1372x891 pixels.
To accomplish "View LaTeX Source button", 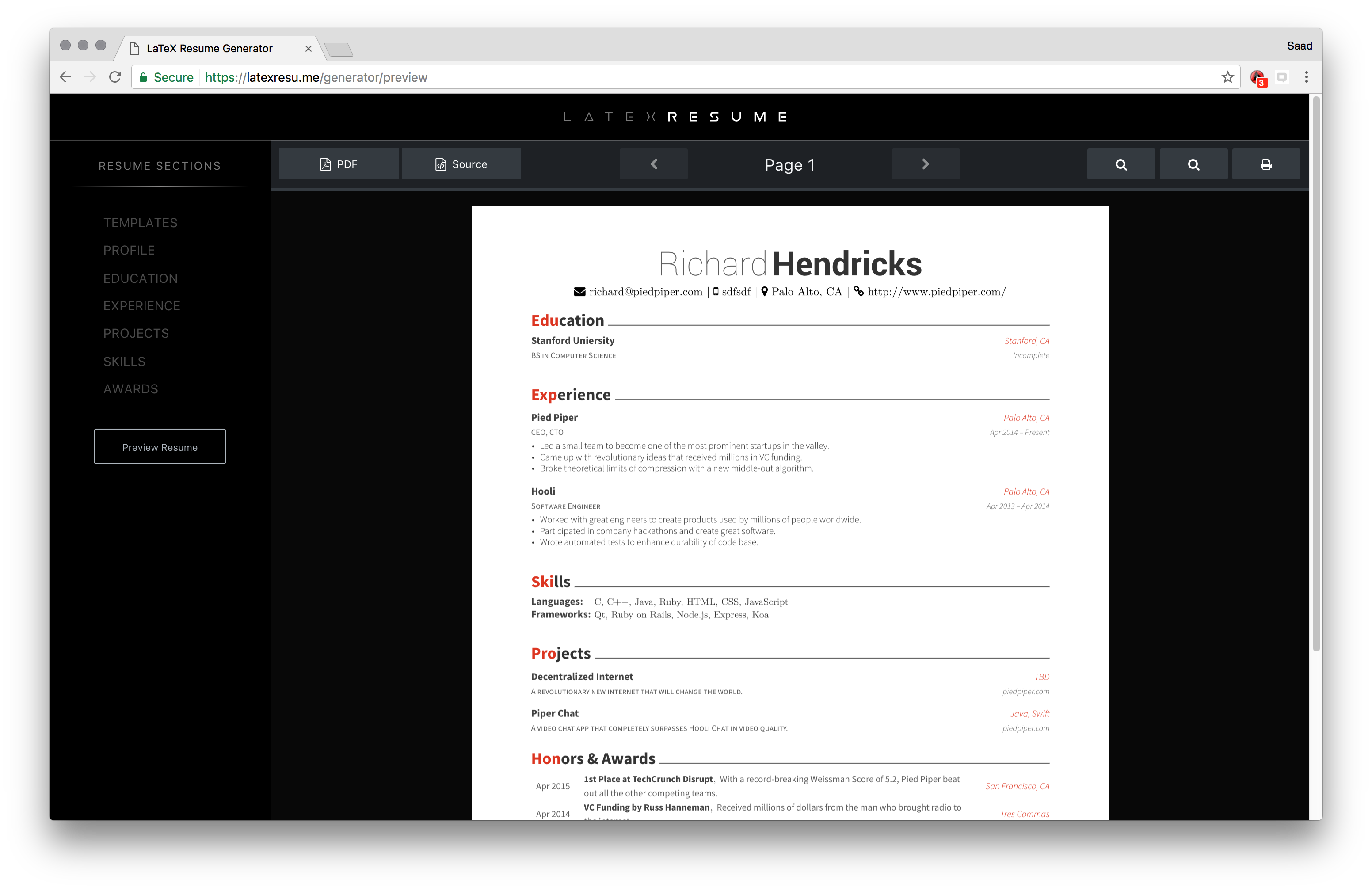I will click(461, 164).
